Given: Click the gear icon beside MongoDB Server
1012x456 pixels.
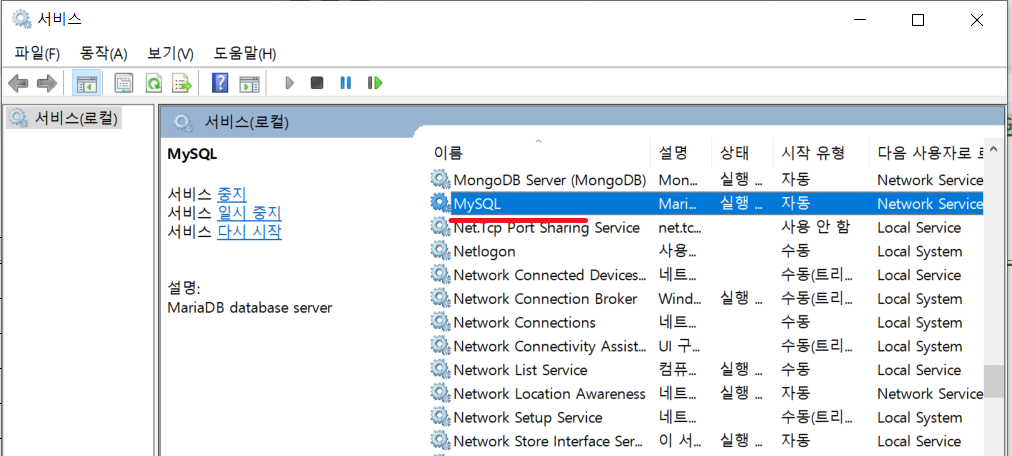Looking at the screenshot, I should point(440,179).
